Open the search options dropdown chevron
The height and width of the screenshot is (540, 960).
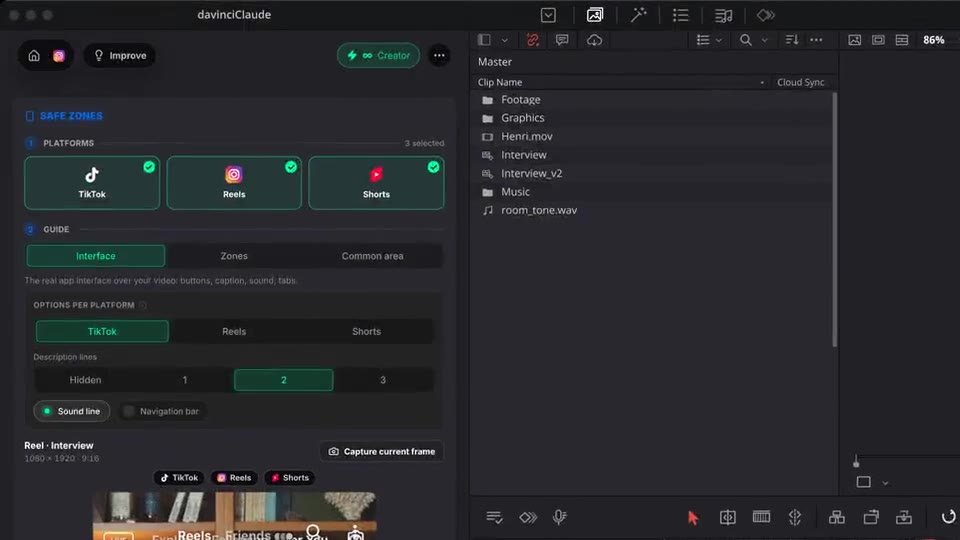click(x=765, y=40)
